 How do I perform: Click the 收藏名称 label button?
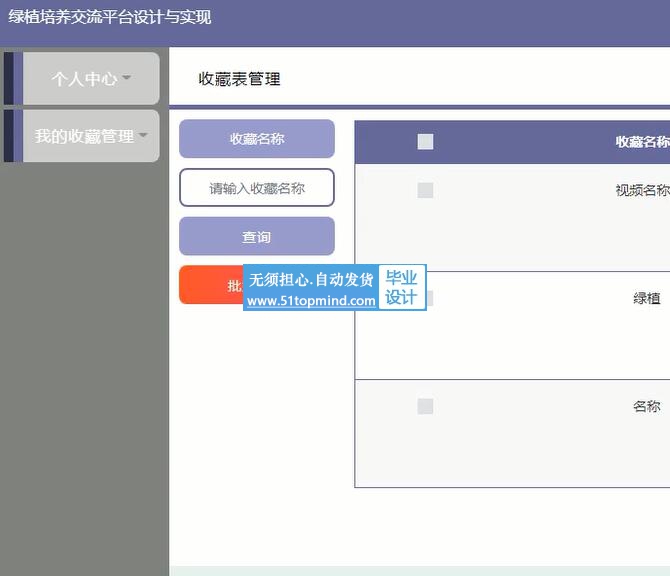tap(257, 139)
